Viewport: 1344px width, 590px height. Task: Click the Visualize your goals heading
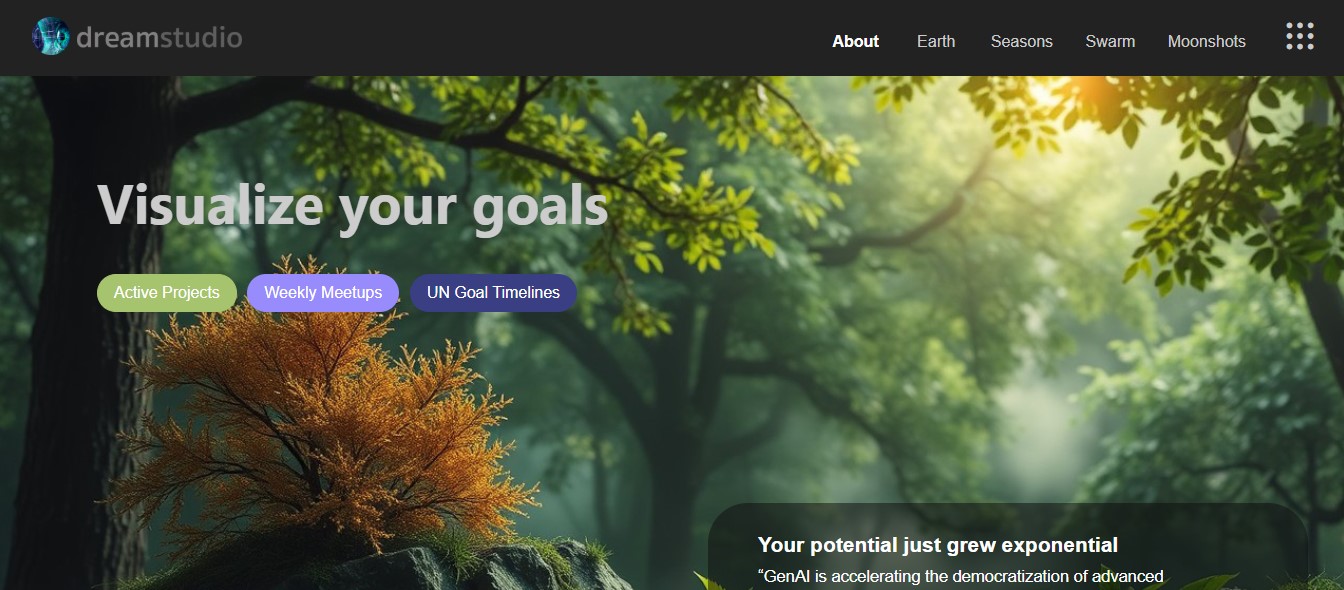click(352, 206)
